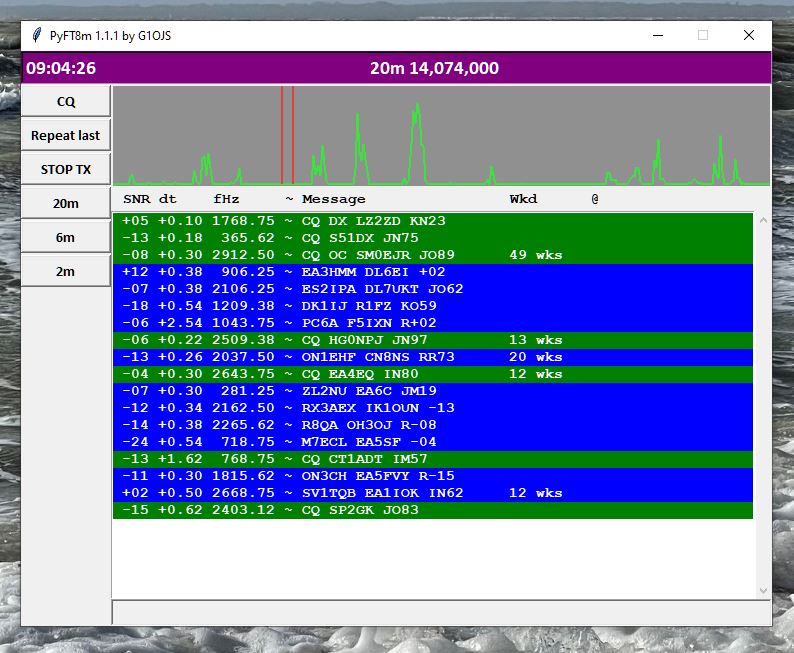794x653 pixels.
Task: Send a CQ call with CQ button
Action: click(x=66, y=101)
